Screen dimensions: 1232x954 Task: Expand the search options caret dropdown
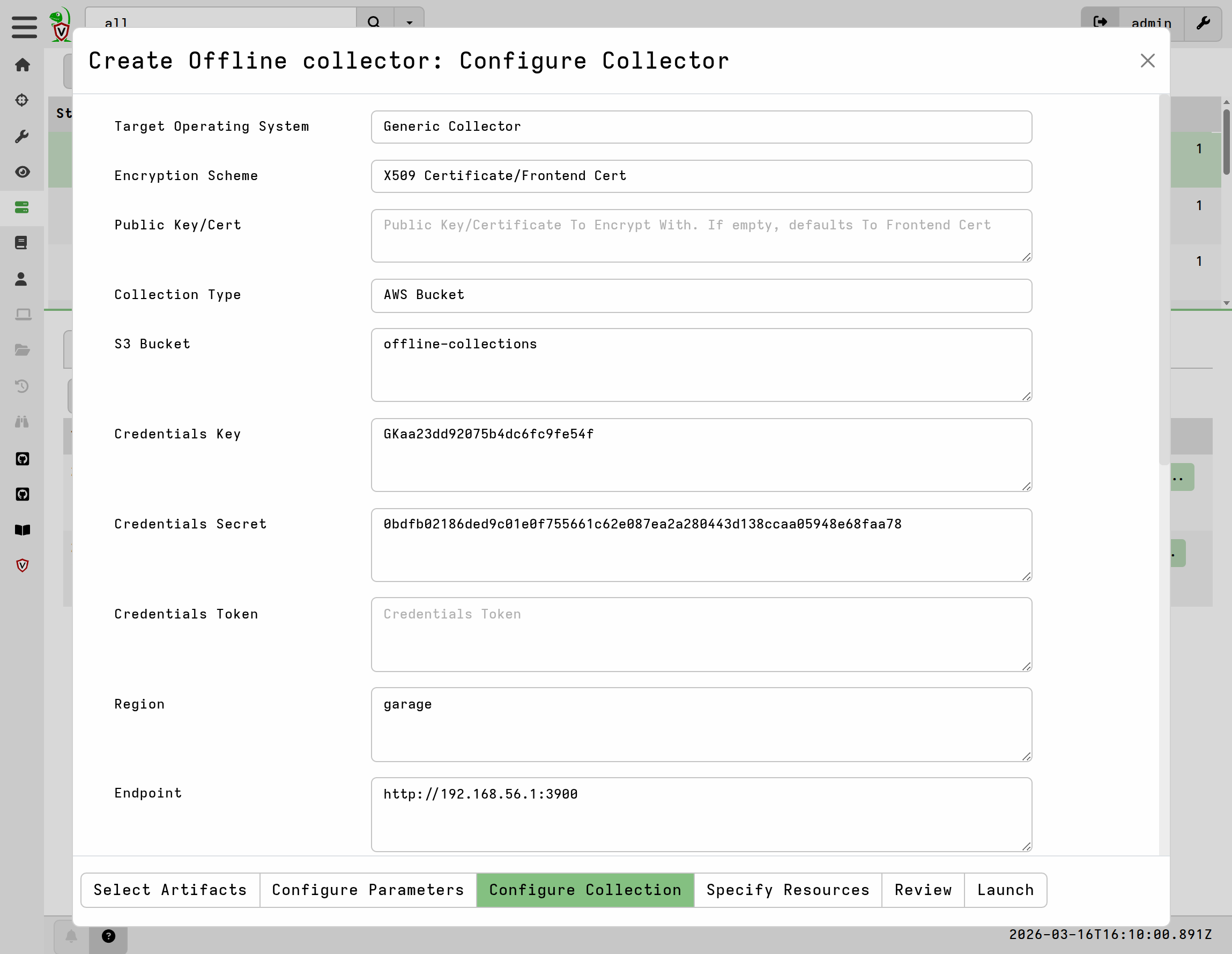(410, 23)
